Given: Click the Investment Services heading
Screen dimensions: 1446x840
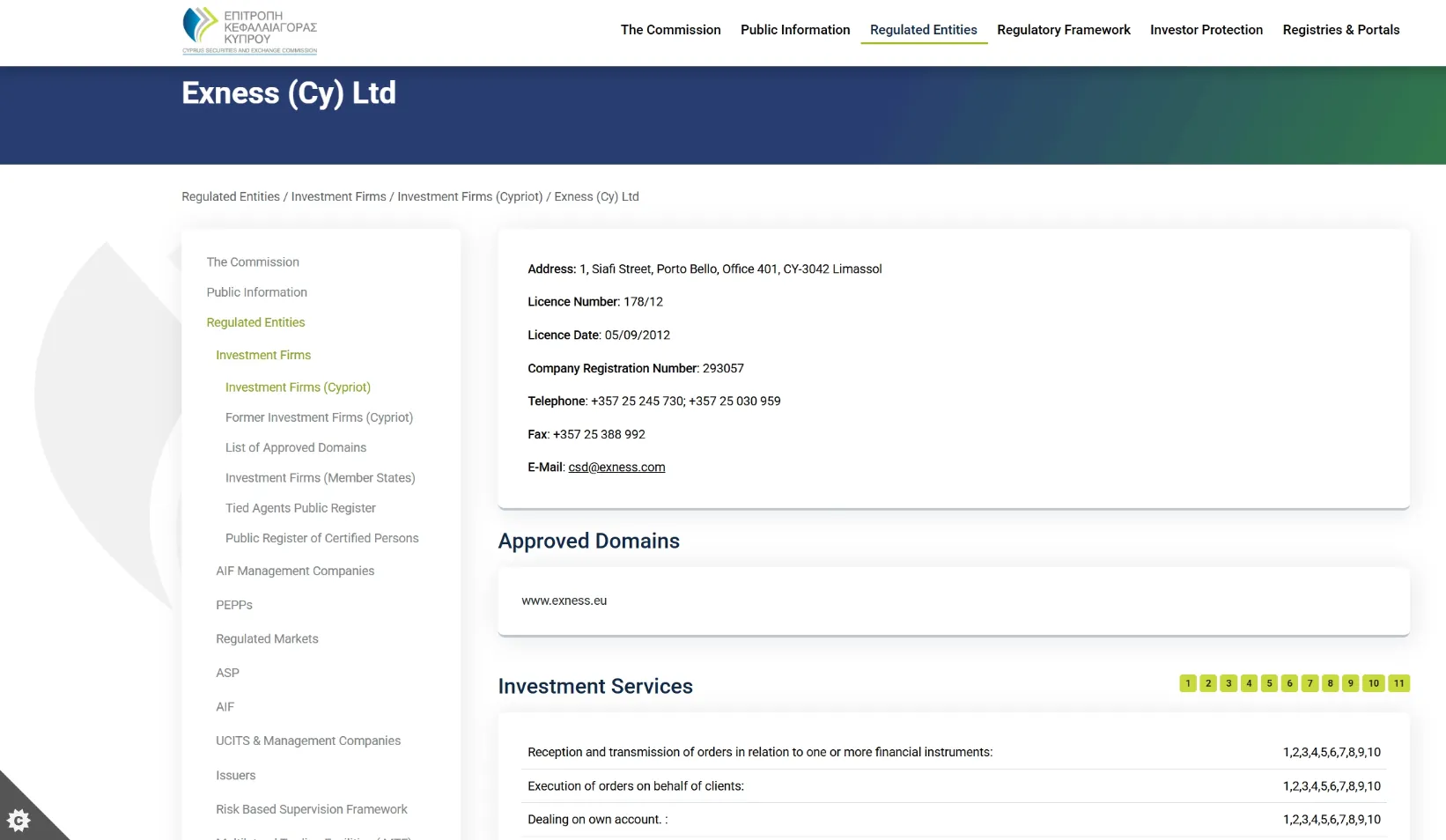Looking at the screenshot, I should pyautogui.click(x=595, y=687).
